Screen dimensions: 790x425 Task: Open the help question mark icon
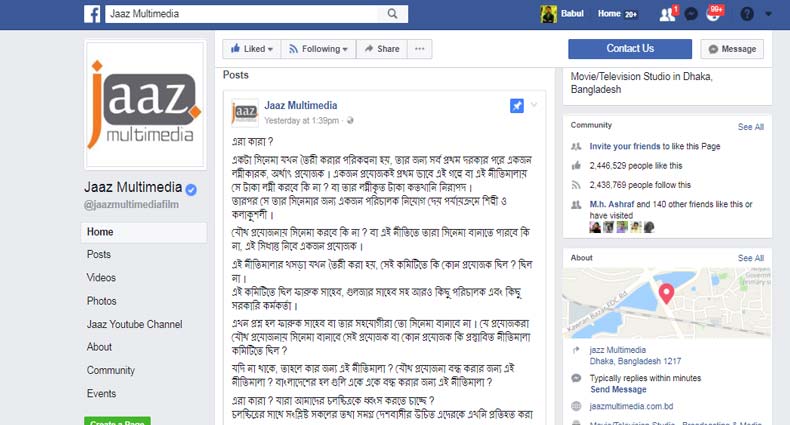747,14
